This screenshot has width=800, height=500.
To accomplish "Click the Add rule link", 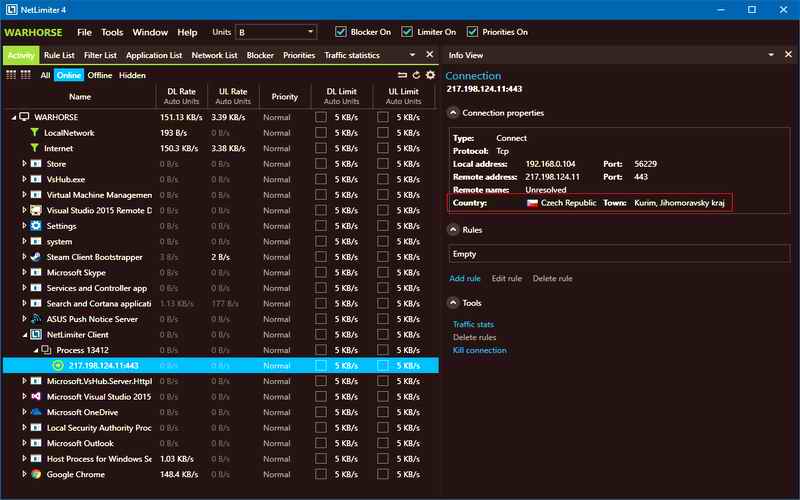I will (465, 278).
